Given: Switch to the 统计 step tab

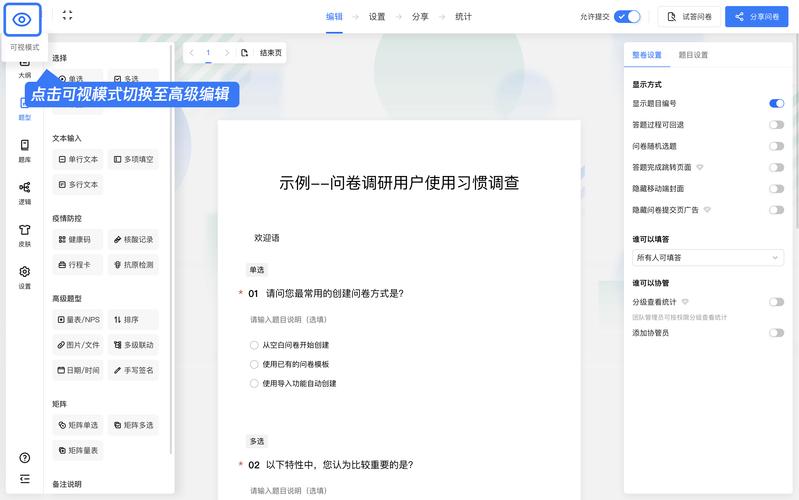Looking at the screenshot, I should pos(463,17).
